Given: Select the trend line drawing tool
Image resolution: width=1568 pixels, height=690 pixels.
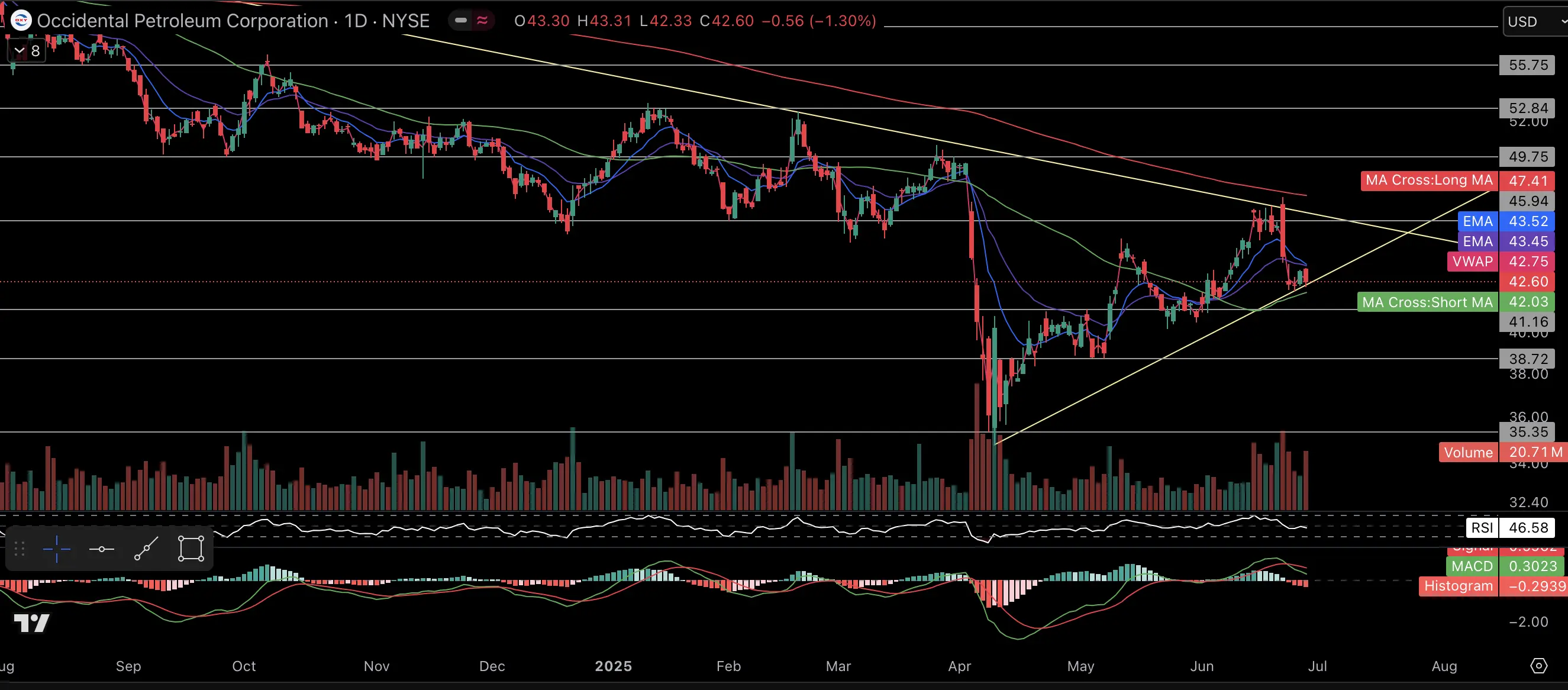Looking at the screenshot, I should [x=146, y=549].
